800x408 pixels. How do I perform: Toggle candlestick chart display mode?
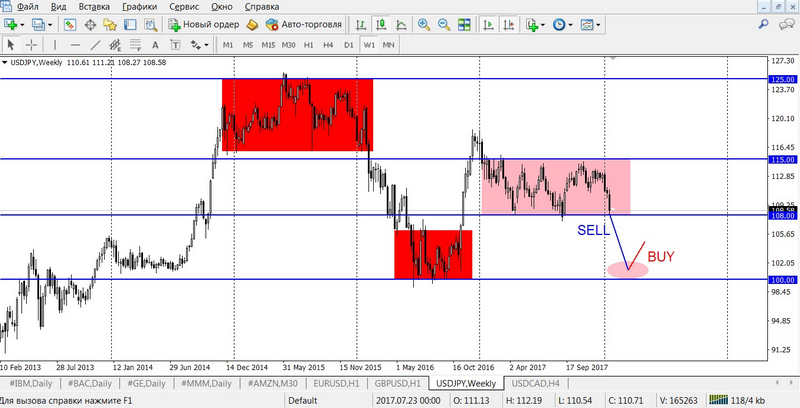click(381, 24)
